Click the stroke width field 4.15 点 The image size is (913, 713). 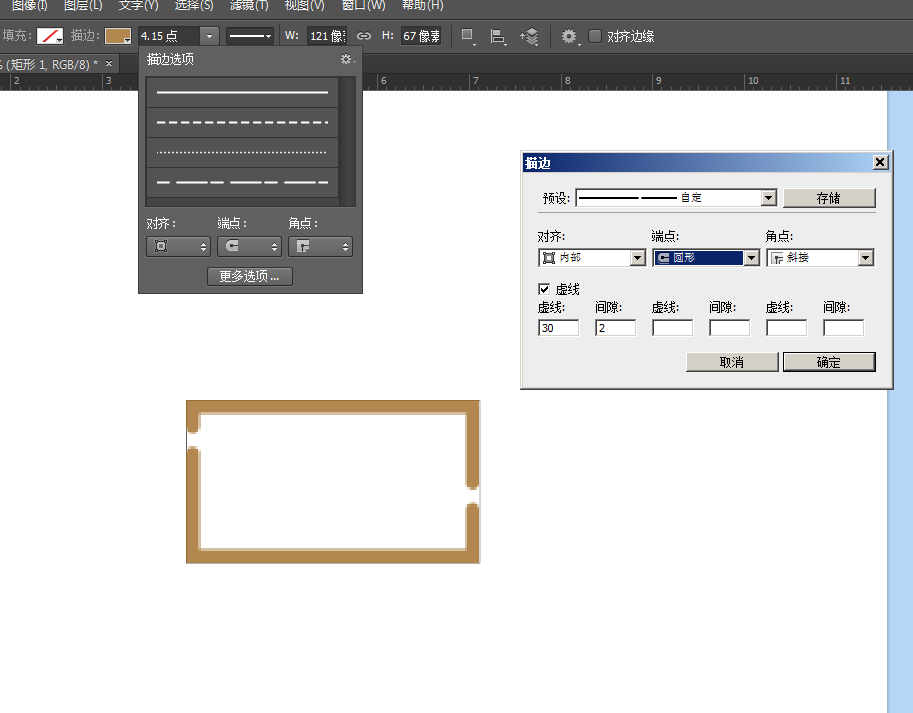169,36
